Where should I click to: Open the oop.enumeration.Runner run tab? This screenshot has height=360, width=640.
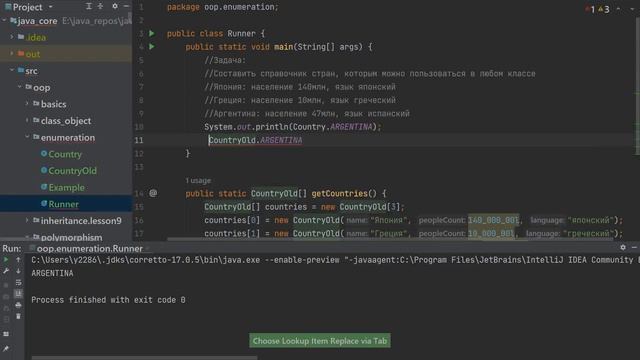click(89, 248)
